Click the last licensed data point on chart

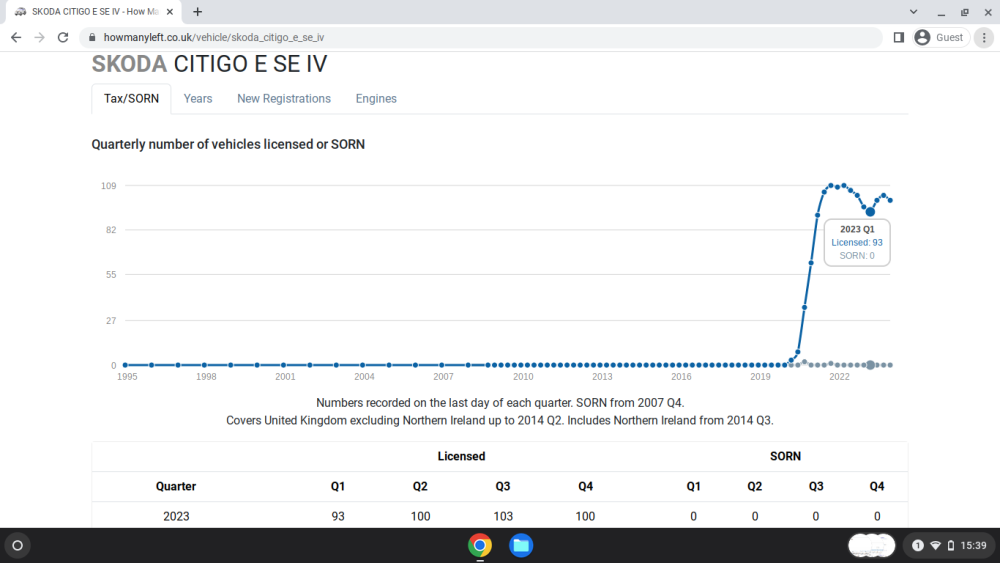coord(890,200)
